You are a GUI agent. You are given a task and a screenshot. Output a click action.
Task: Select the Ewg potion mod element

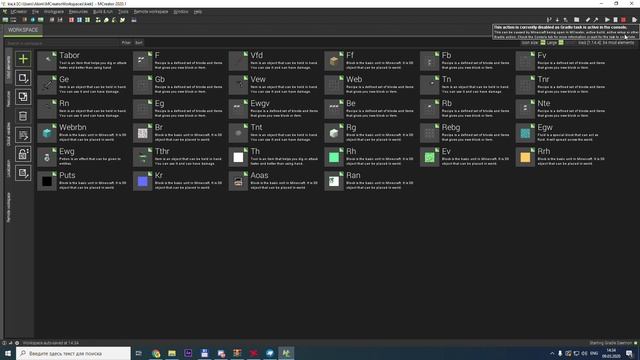tap(82, 157)
